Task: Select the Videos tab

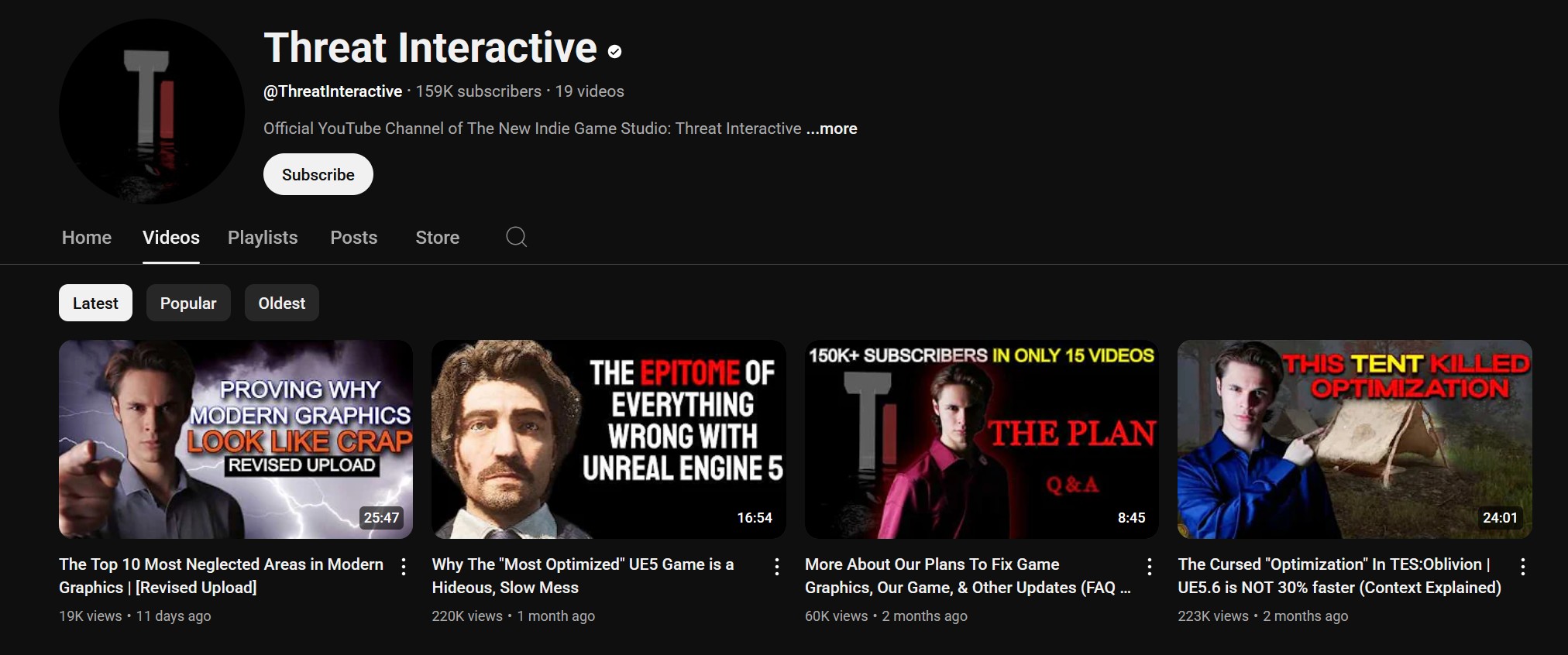Action: [171, 238]
